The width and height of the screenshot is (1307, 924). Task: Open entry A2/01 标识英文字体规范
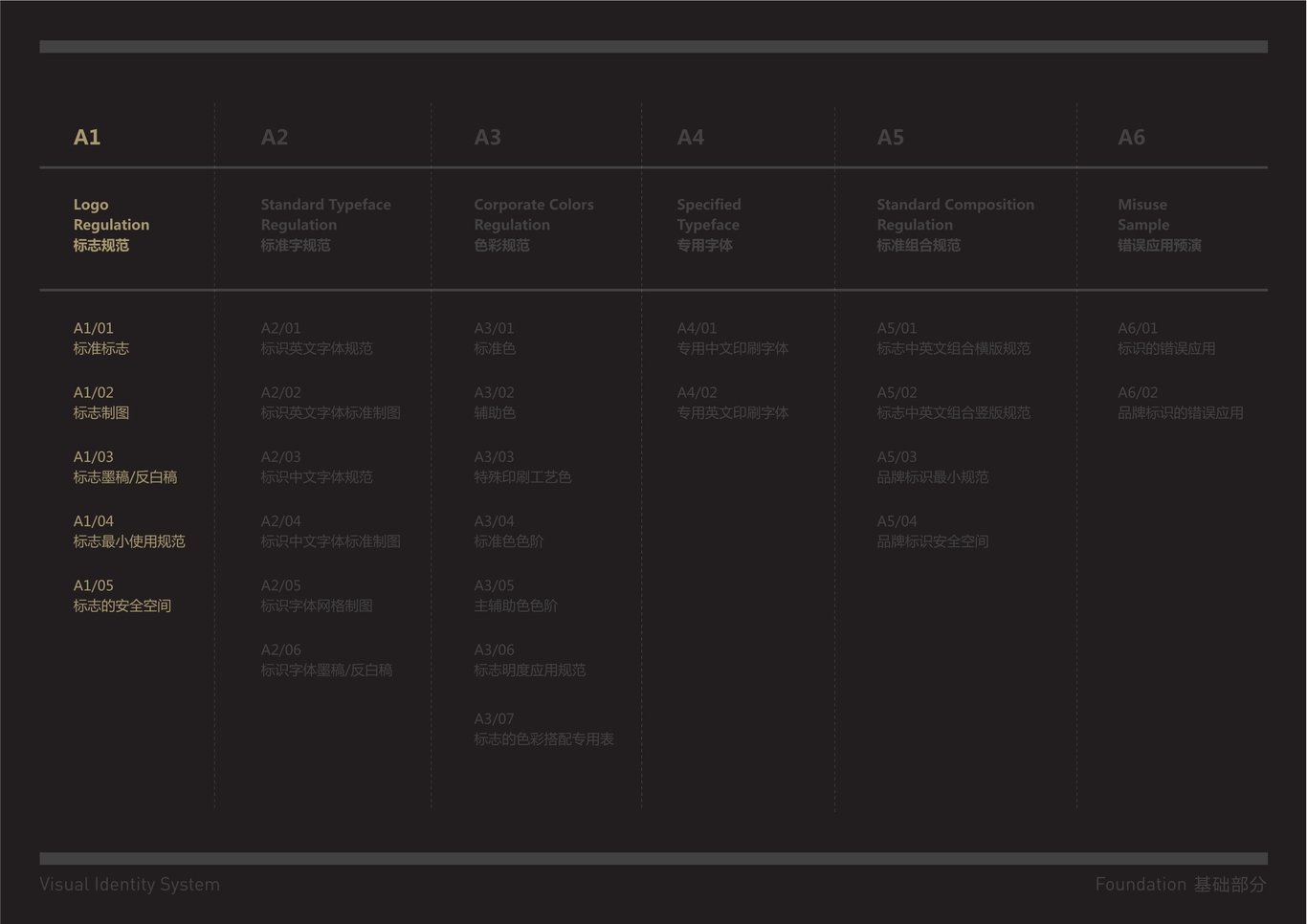(317, 339)
